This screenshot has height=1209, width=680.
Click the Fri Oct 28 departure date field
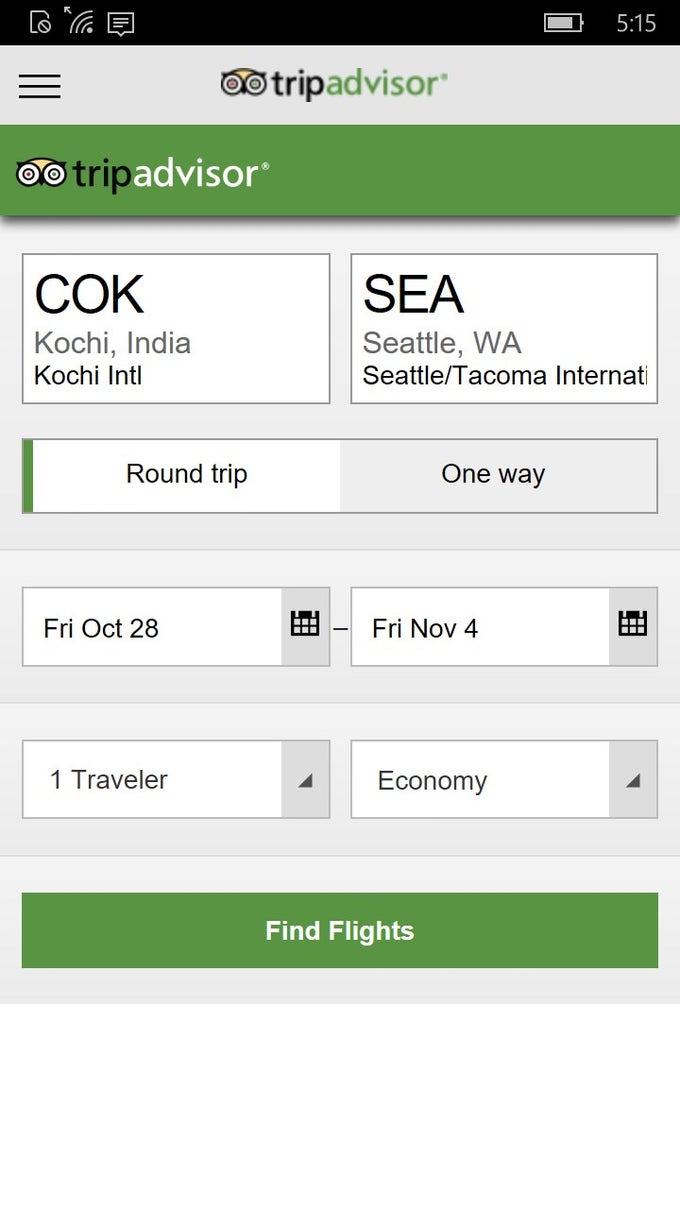click(152, 628)
